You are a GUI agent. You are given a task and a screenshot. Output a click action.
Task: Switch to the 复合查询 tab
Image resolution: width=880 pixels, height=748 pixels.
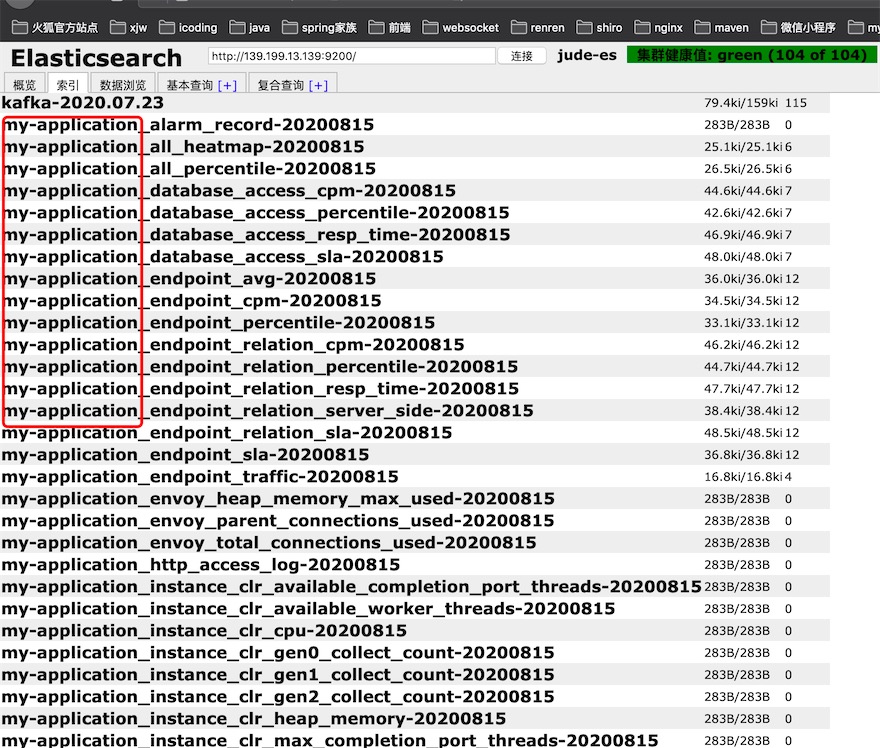(281, 85)
